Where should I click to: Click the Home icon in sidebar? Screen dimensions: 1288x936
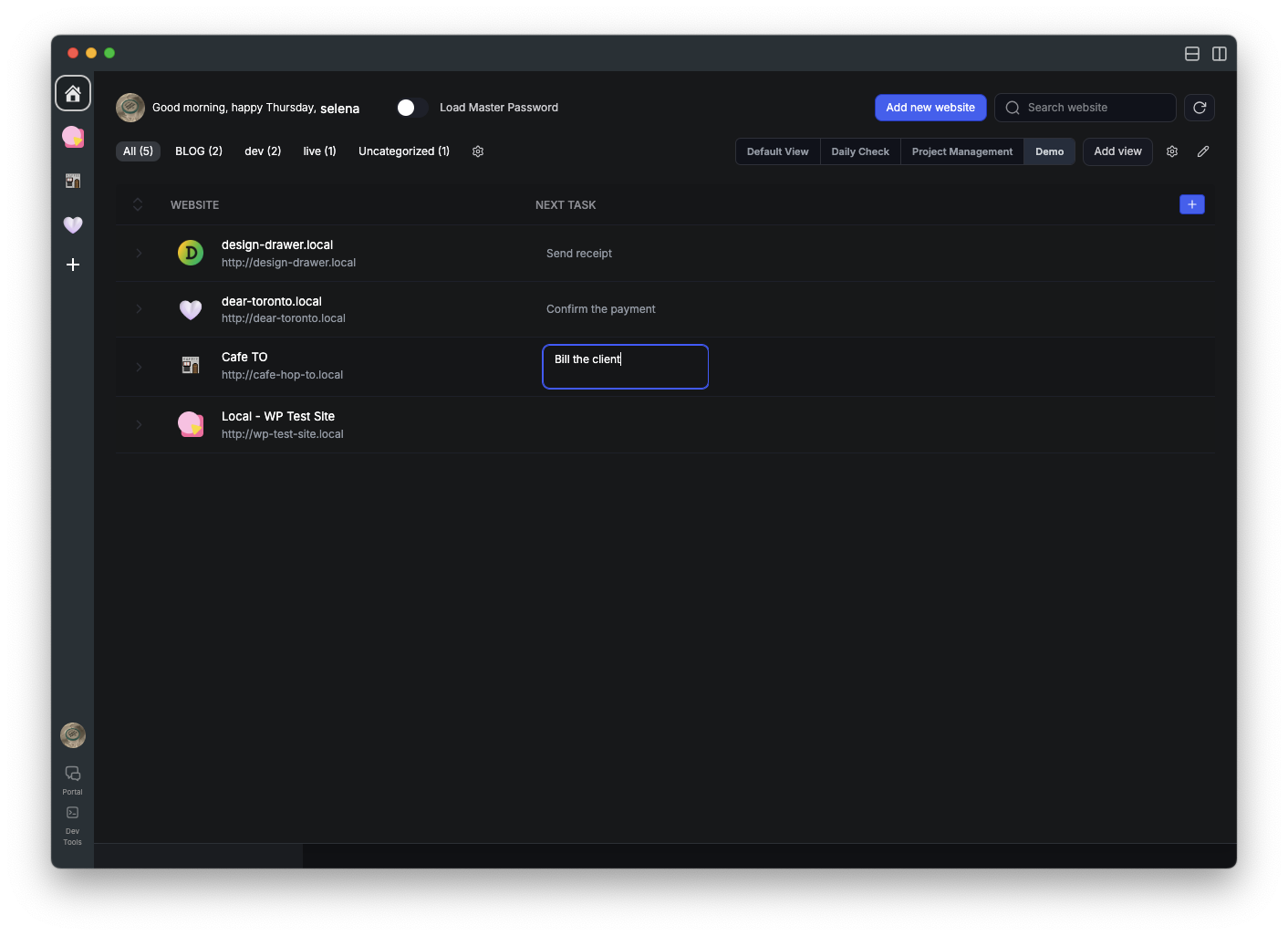point(73,93)
